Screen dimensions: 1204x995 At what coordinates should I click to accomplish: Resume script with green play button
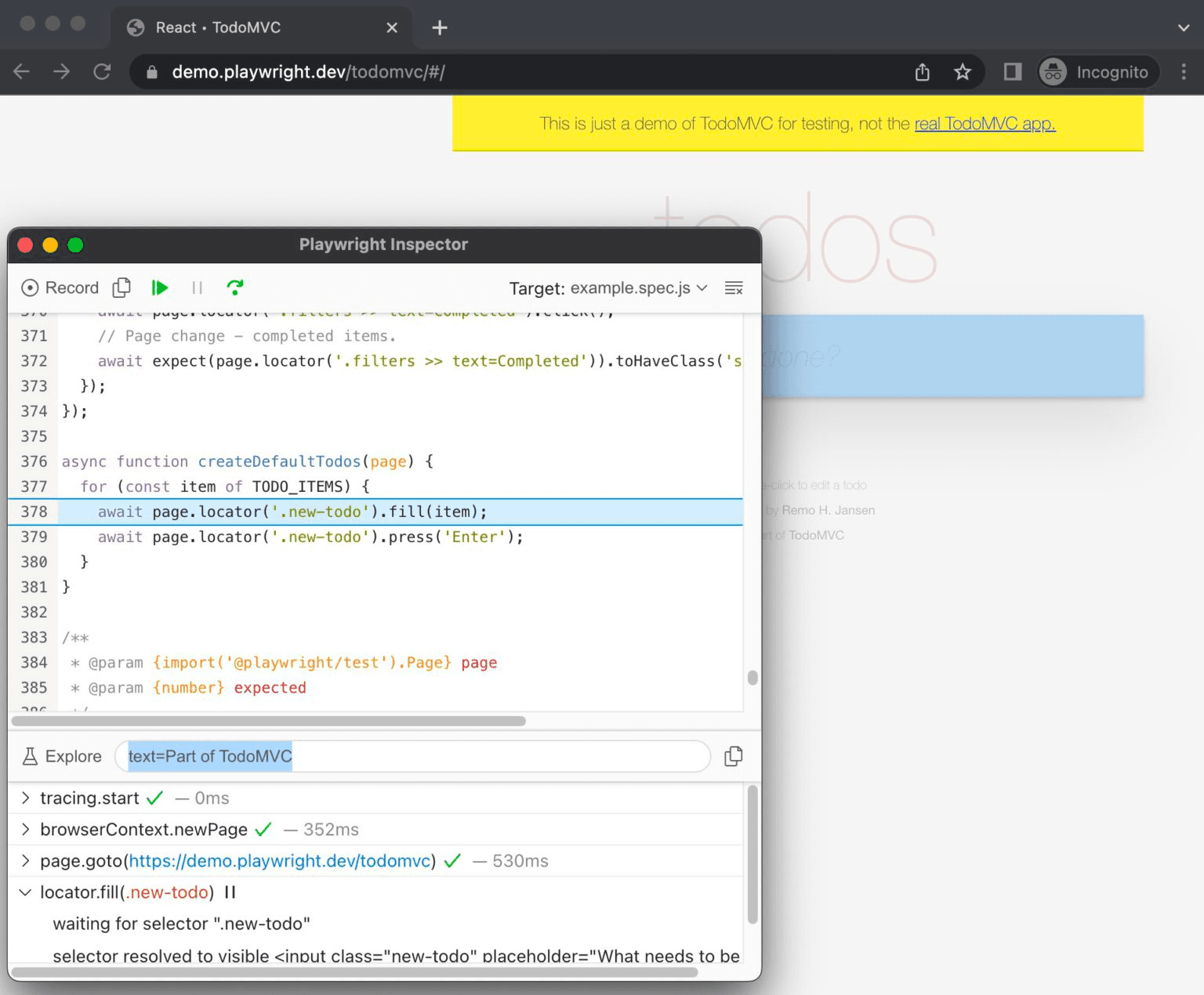(x=160, y=288)
